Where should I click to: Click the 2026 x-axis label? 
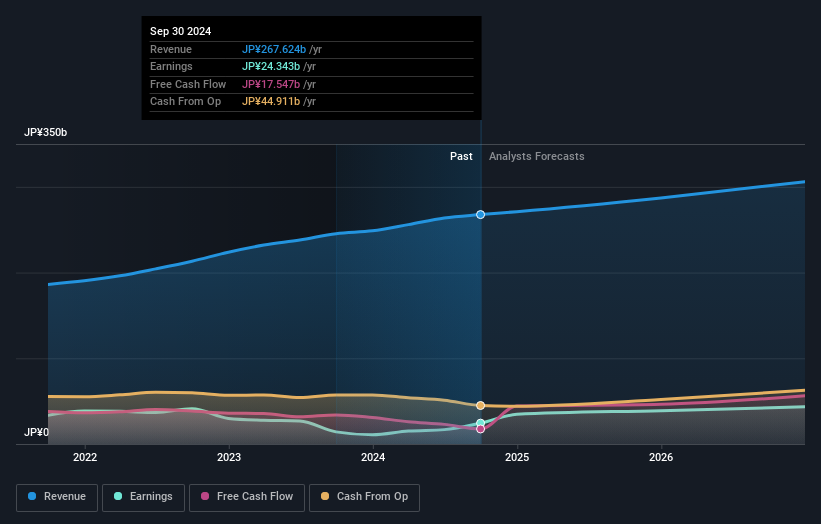(x=661, y=457)
